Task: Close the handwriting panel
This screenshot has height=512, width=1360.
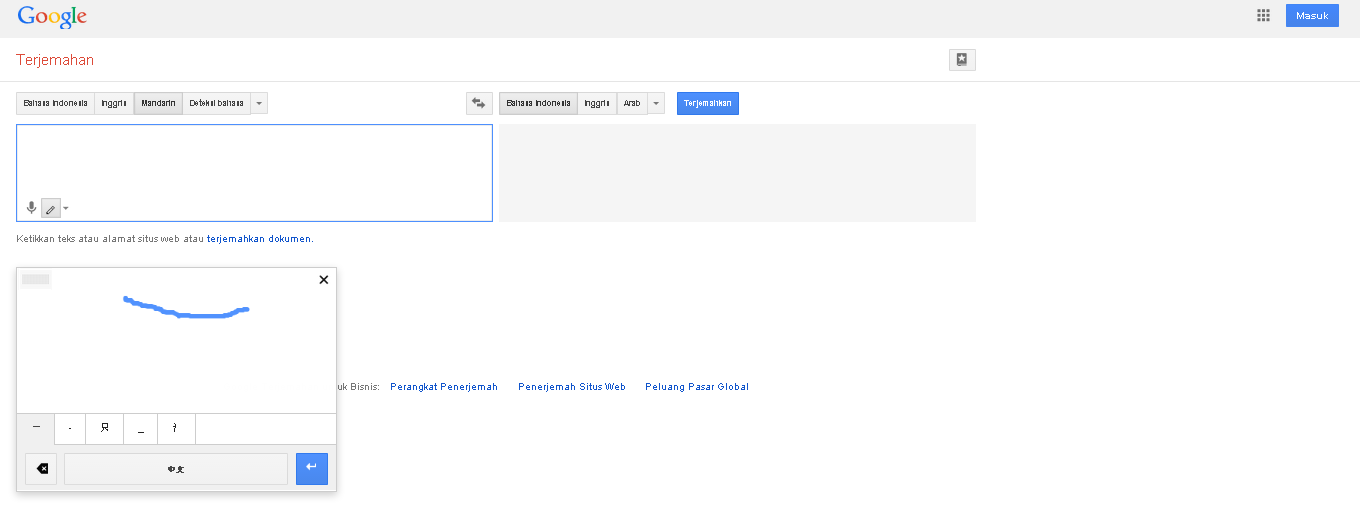Action: (323, 280)
